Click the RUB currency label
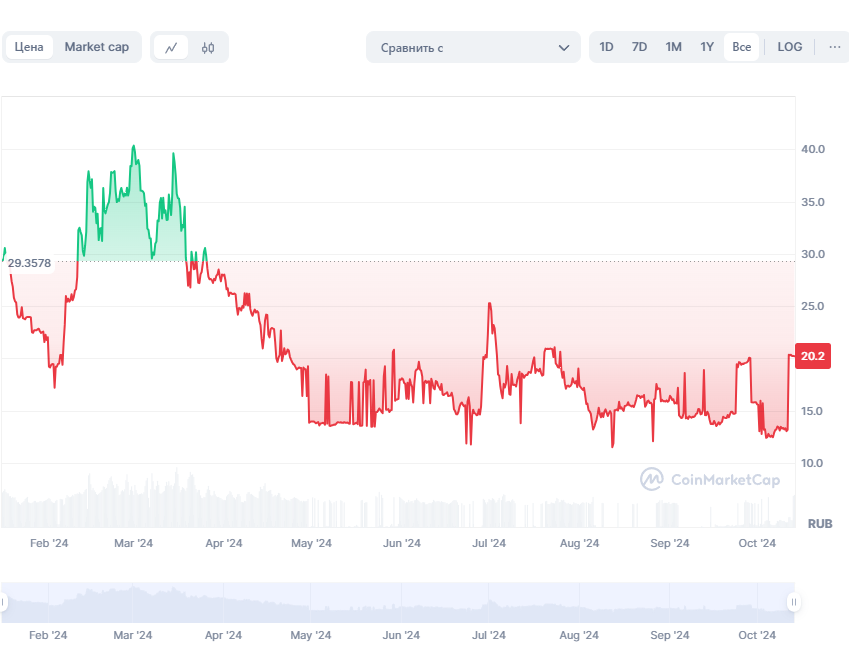 pos(820,523)
